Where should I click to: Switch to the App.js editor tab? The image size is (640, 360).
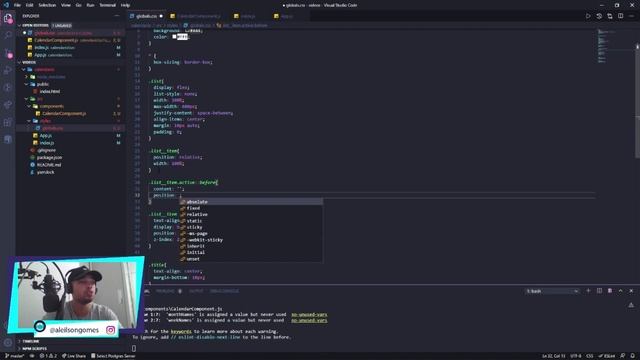click(x=287, y=16)
